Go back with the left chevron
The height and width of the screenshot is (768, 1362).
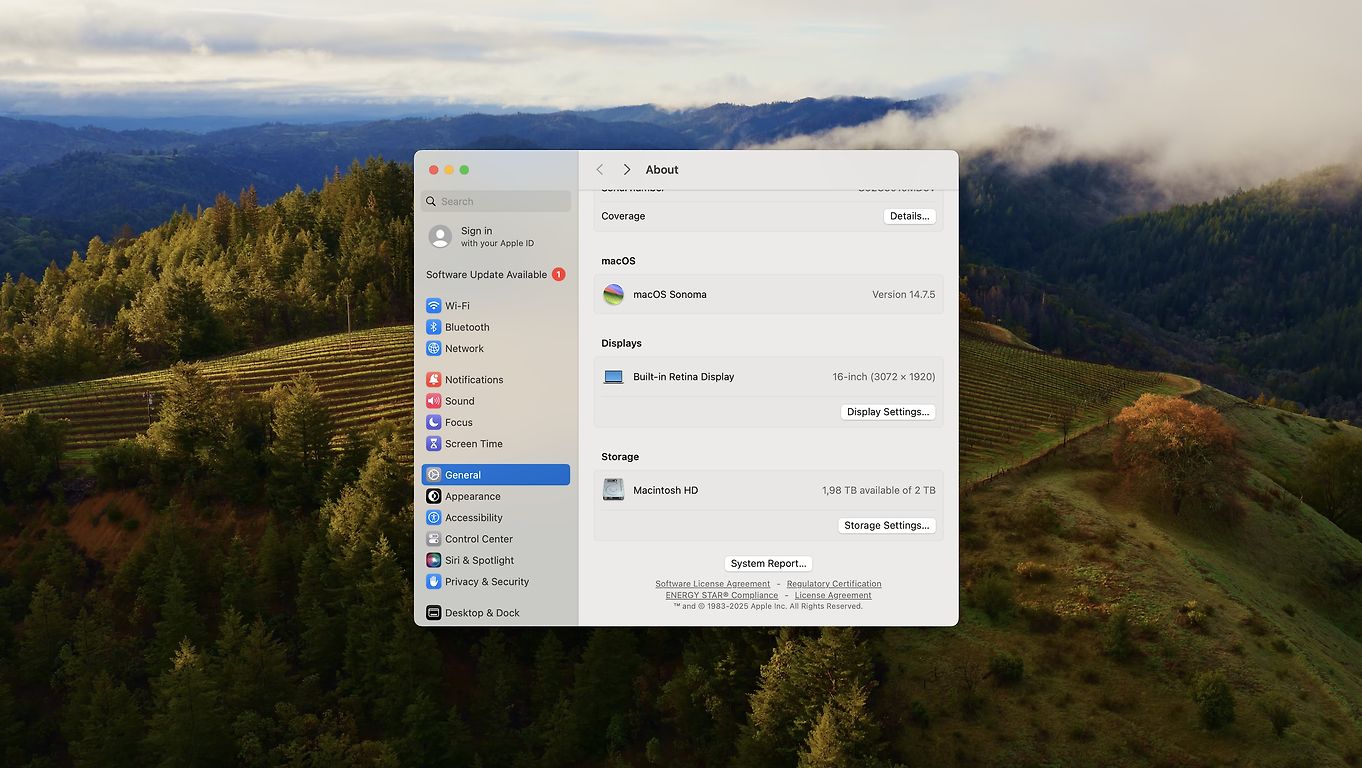[x=600, y=170]
